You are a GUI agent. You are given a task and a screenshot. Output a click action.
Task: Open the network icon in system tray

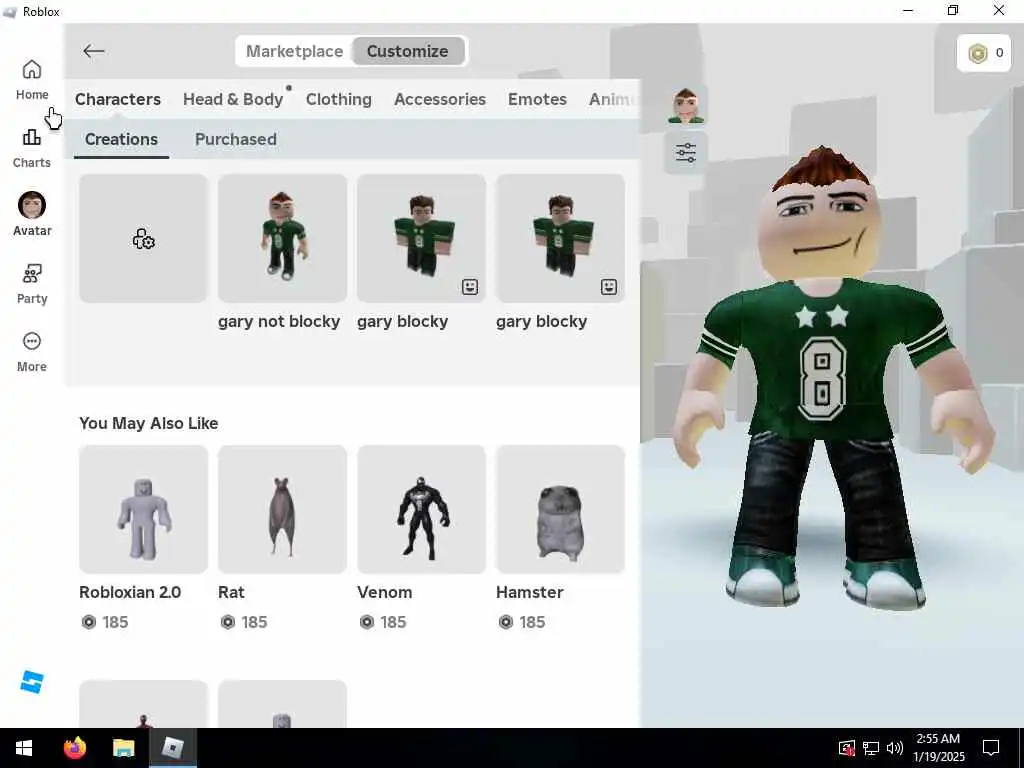[x=871, y=748]
